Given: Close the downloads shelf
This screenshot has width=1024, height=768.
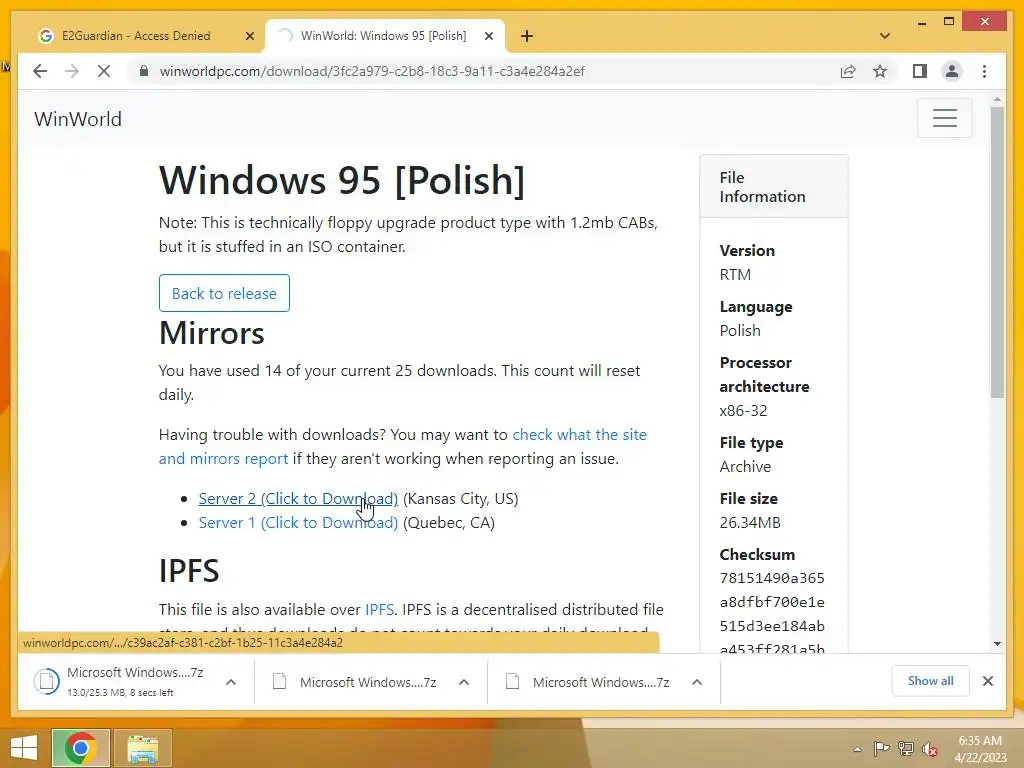Looking at the screenshot, I should click(987, 681).
